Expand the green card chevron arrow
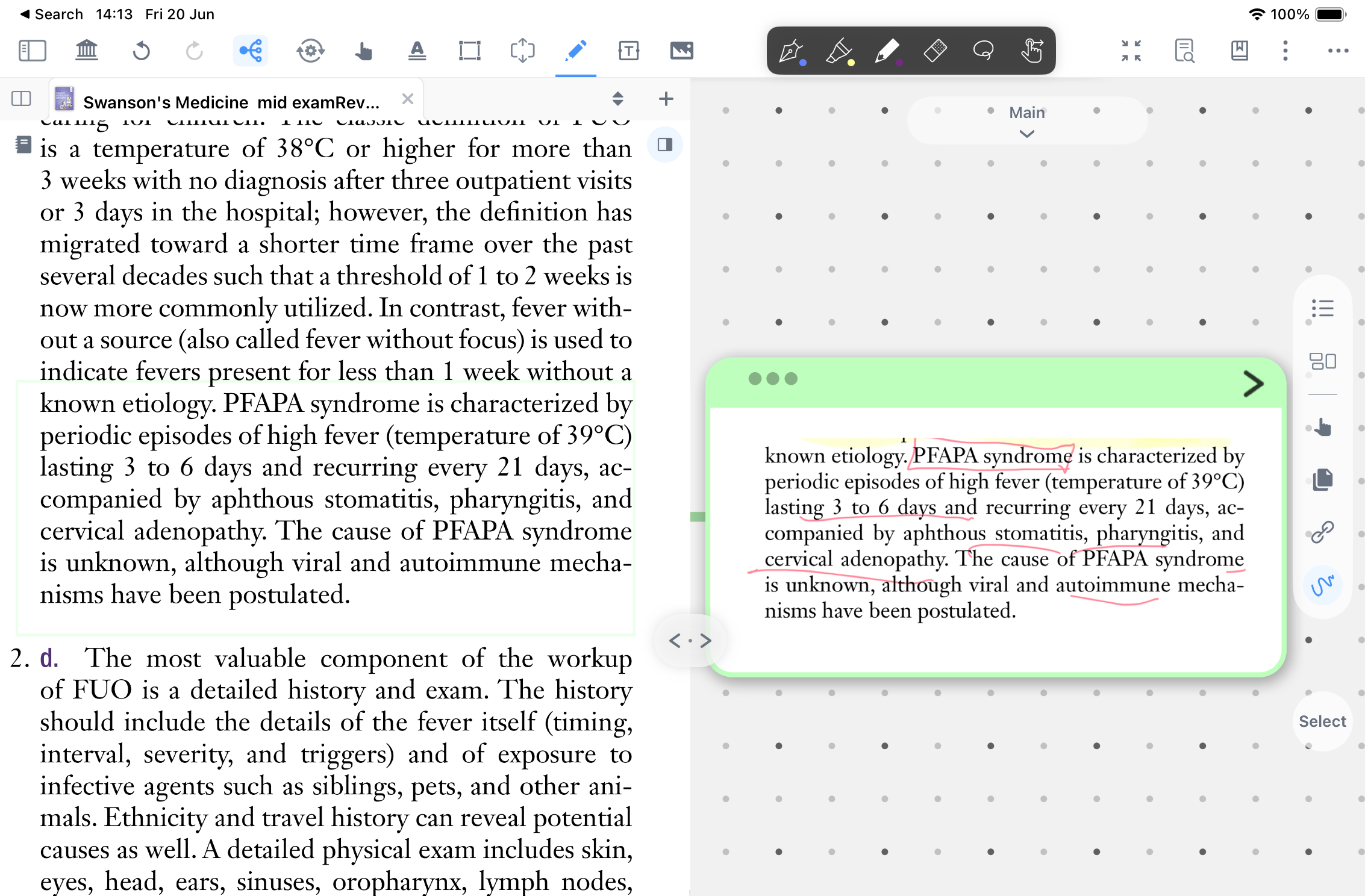Image resolution: width=1365 pixels, height=896 pixels. 1253,384
